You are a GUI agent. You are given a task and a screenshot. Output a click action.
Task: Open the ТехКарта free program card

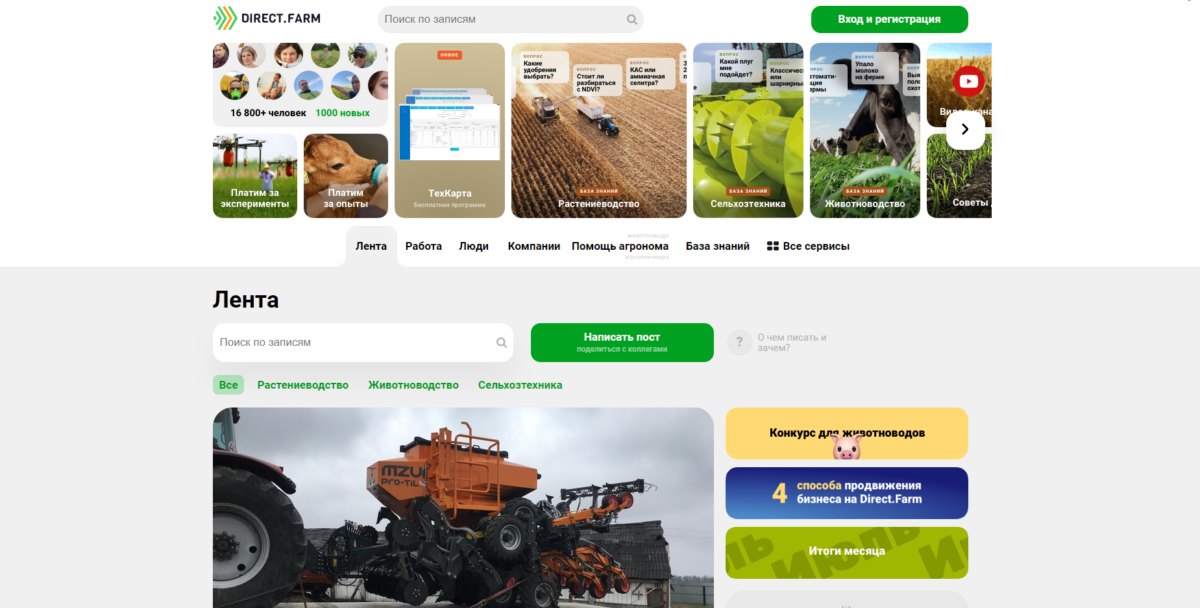click(x=449, y=130)
